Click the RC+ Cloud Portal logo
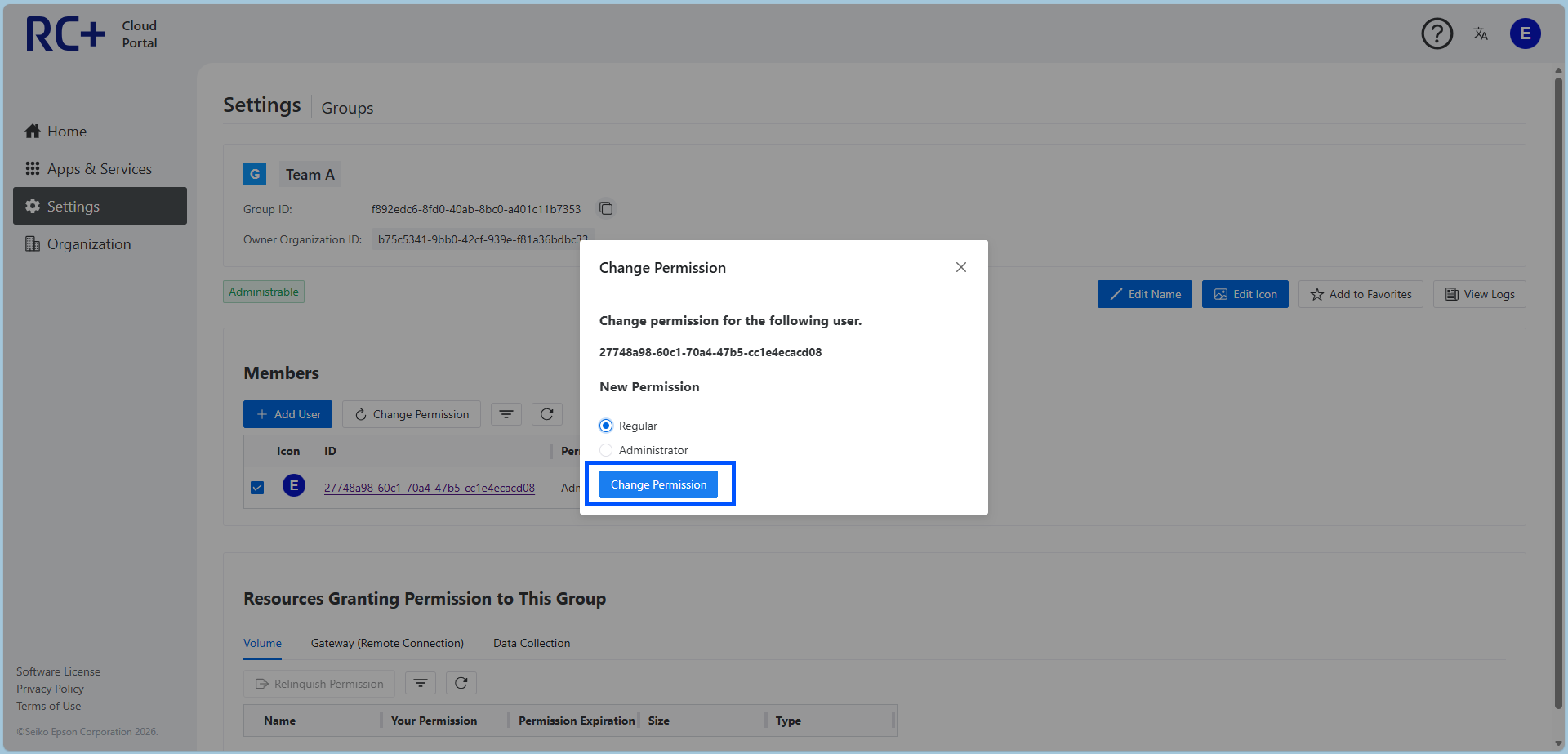 pos(91,34)
